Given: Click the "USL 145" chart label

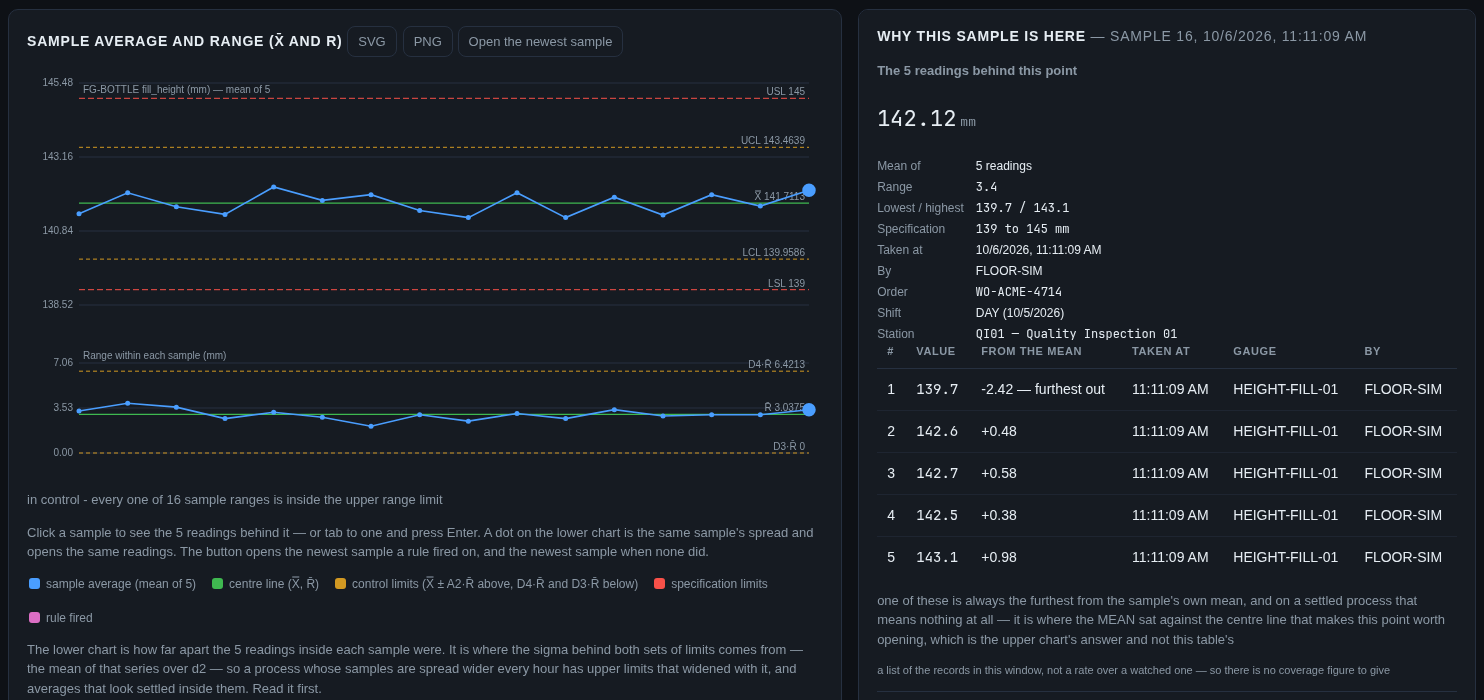Looking at the screenshot, I should pos(785,91).
